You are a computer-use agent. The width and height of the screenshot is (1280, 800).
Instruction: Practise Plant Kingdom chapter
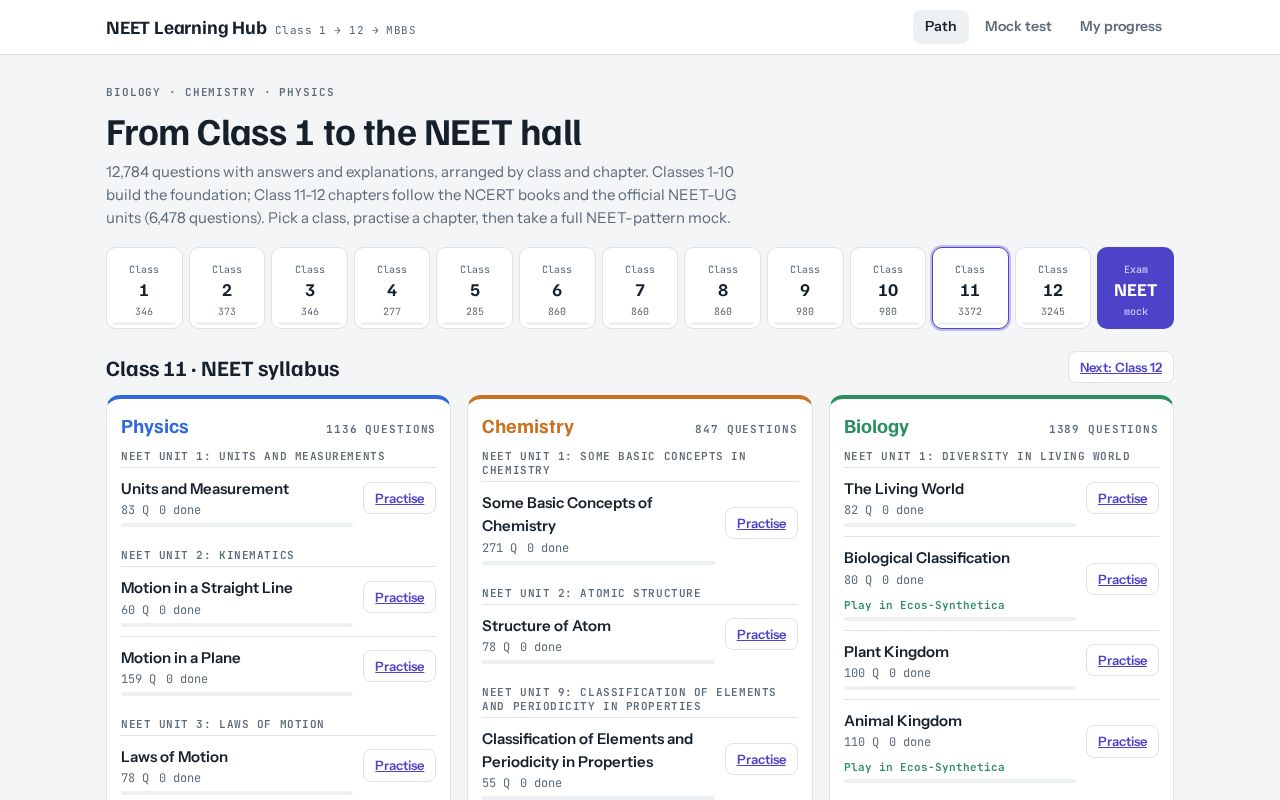[1122, 660]
